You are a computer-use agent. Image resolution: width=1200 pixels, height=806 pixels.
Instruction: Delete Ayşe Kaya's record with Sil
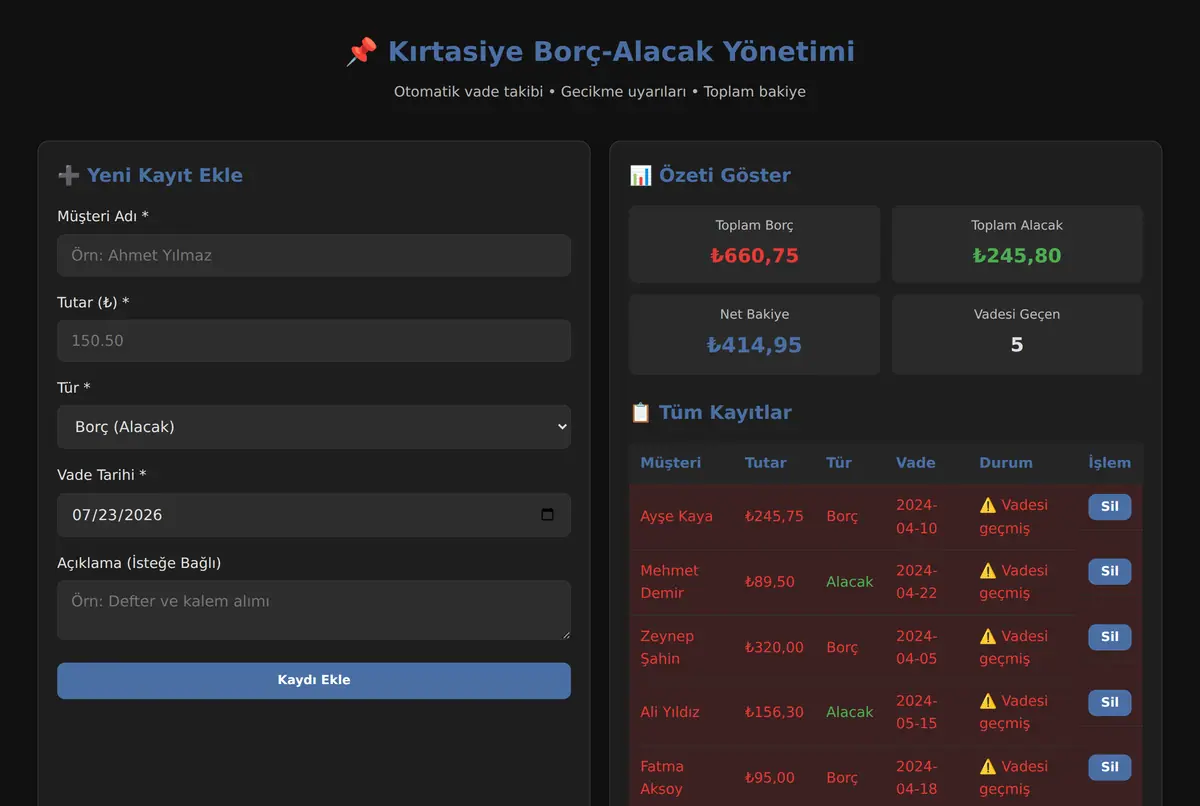pos(1110,507)
